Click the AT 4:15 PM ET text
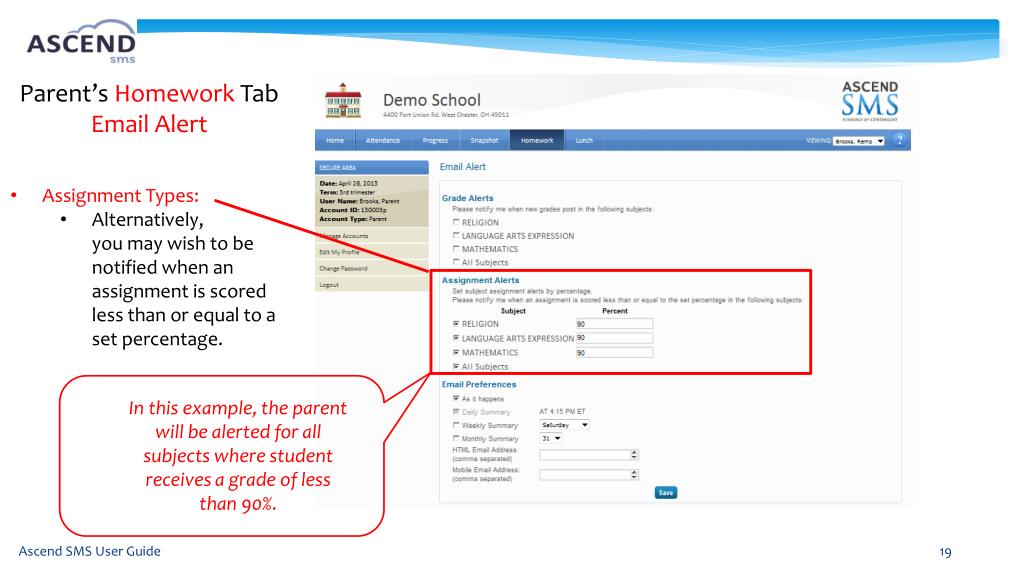Image resolution: width=1024 pixels, height=576 pixels. pyautogui.click(x=562, y=411)
